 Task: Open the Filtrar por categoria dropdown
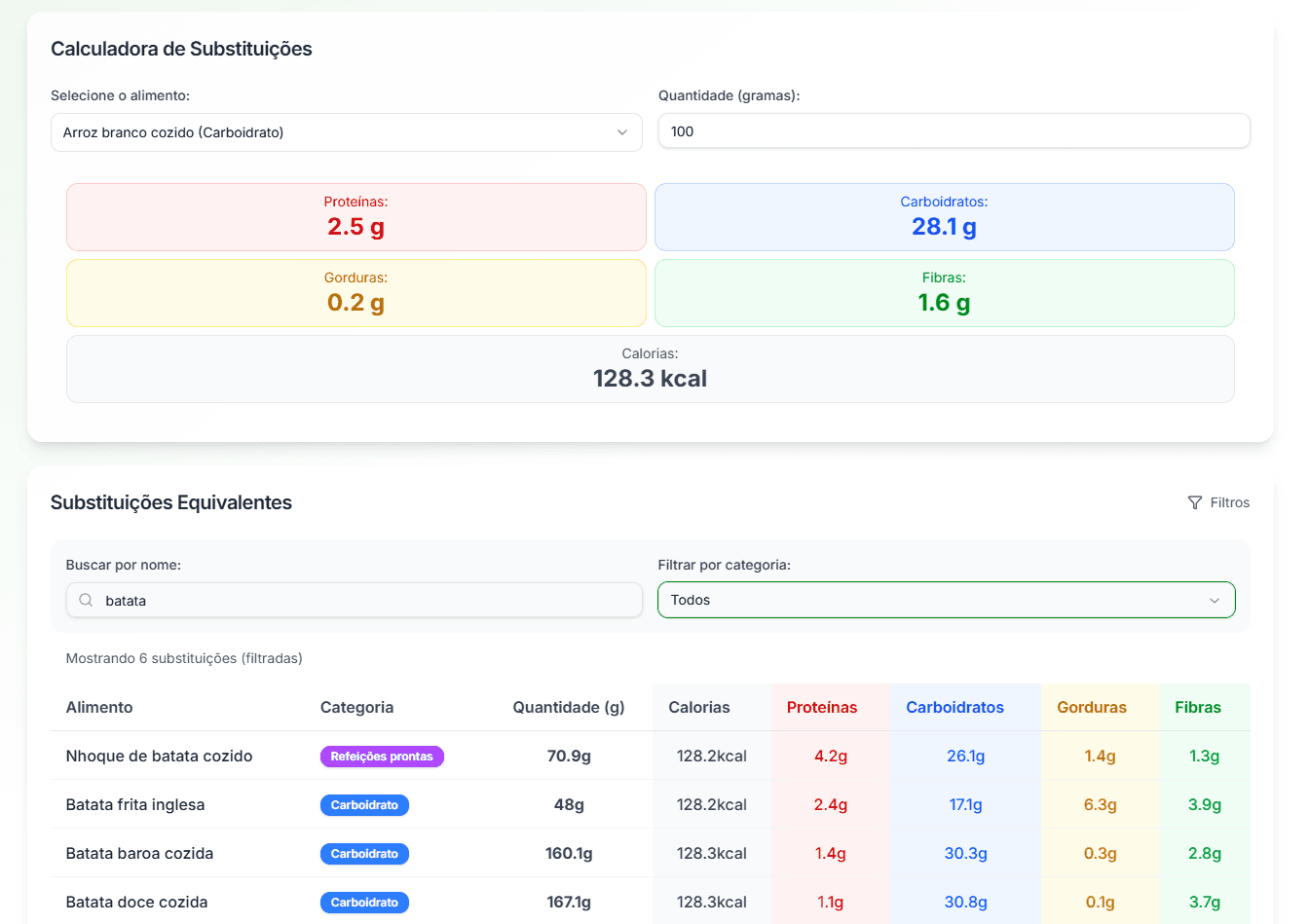point(946,600)
